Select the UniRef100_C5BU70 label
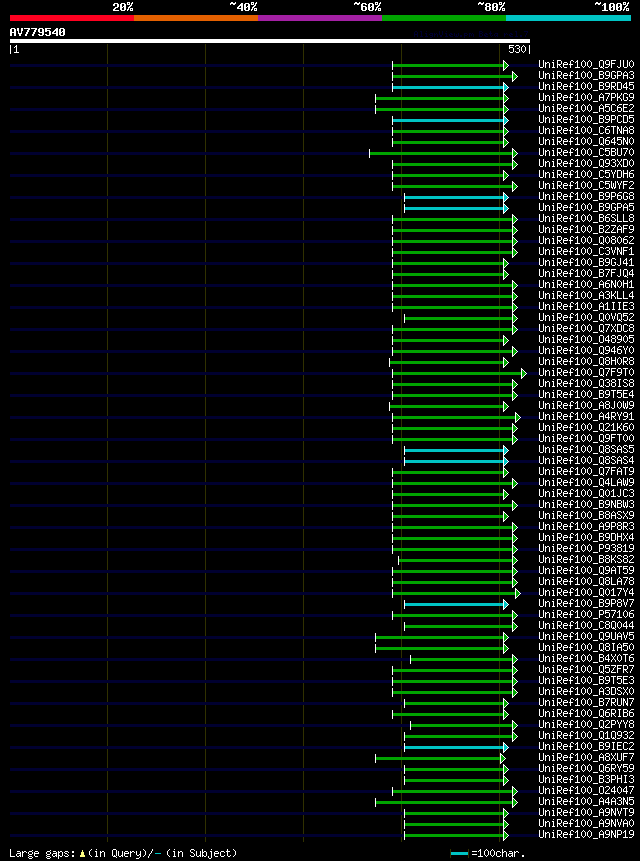Viewport: 640px width, 861px height. 586,153
